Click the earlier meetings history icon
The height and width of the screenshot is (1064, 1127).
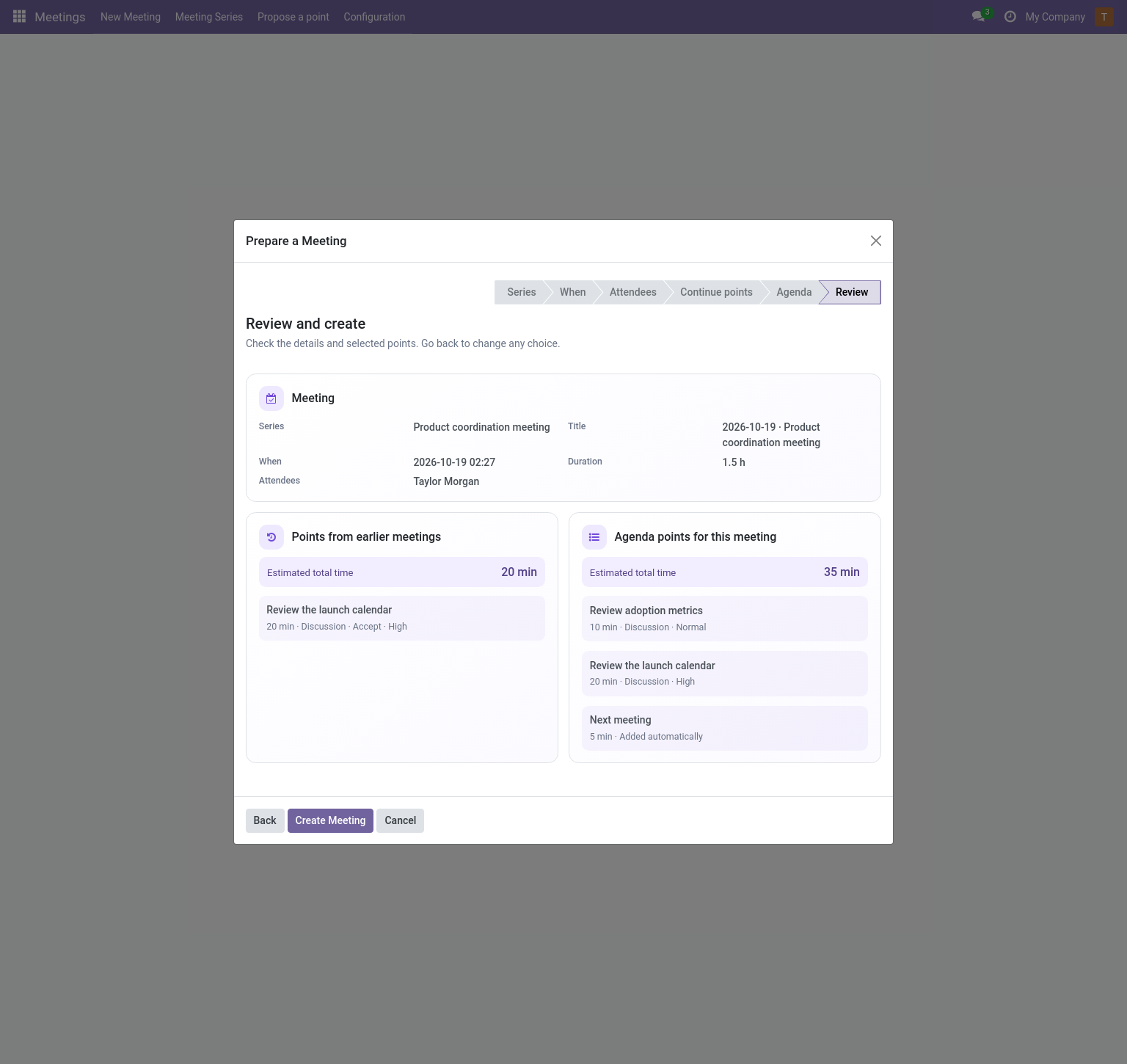coord(271,537)
